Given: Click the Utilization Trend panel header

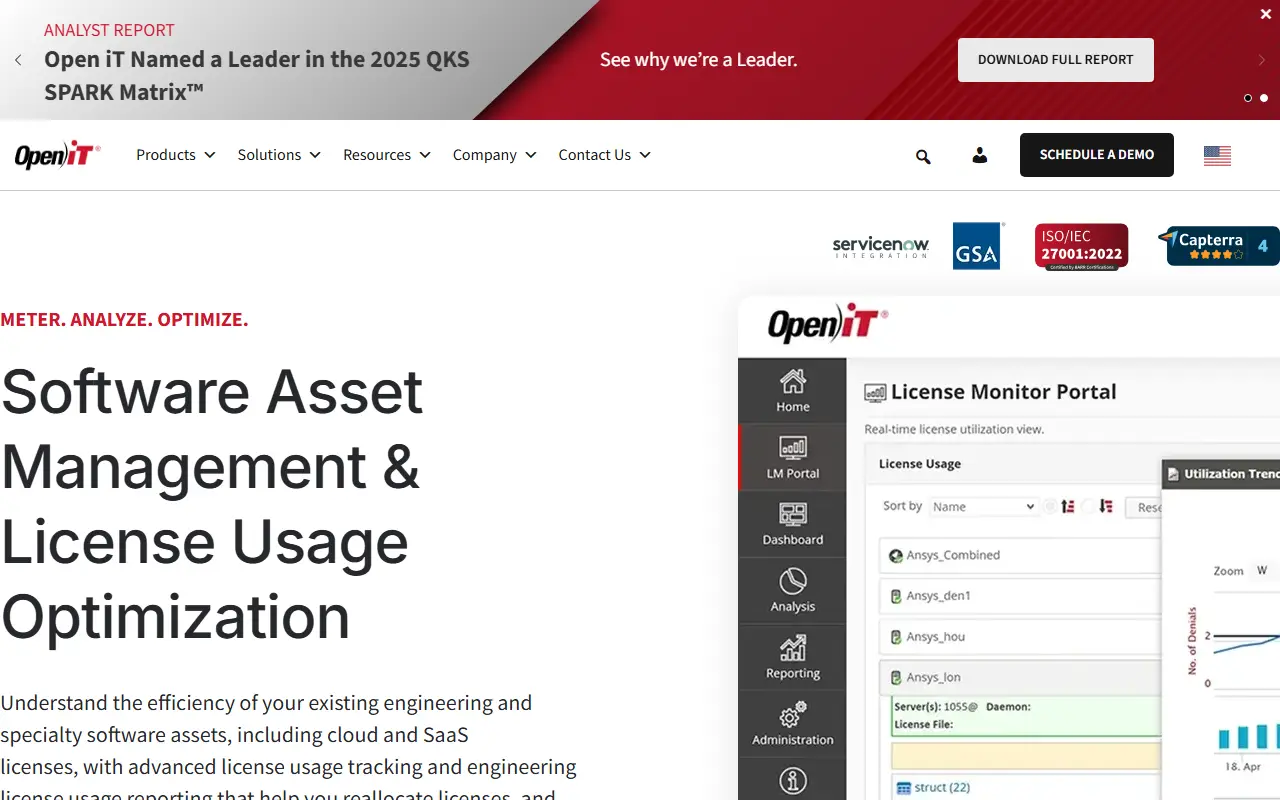Looking at the screenshot, I should pyautogui.click(x=1221, y=474).
